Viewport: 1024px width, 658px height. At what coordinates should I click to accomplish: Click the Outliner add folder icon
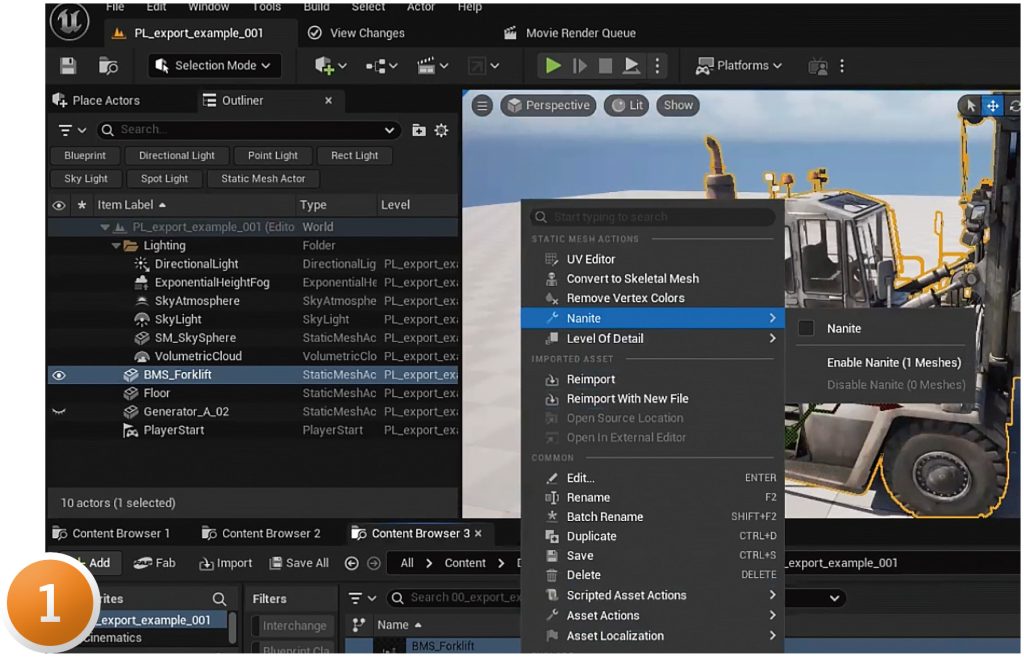[x=419, y=131]
